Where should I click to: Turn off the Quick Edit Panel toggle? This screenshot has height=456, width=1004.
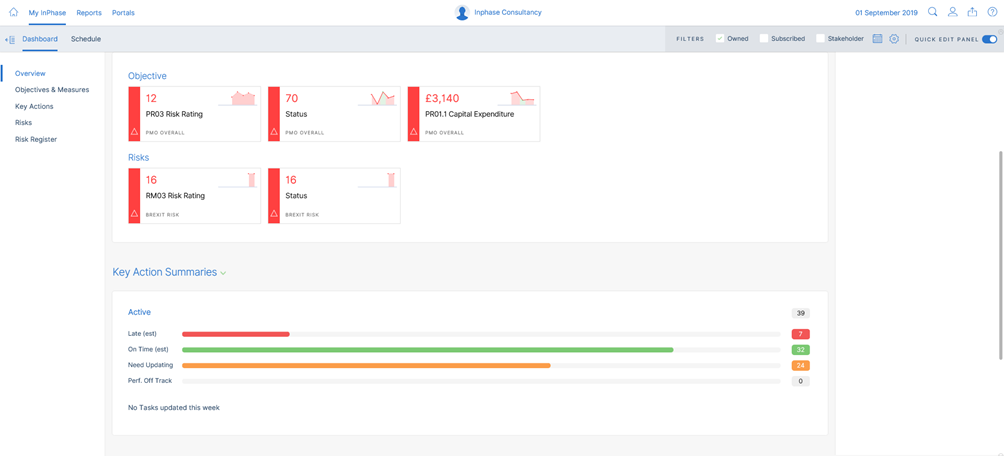989,39
